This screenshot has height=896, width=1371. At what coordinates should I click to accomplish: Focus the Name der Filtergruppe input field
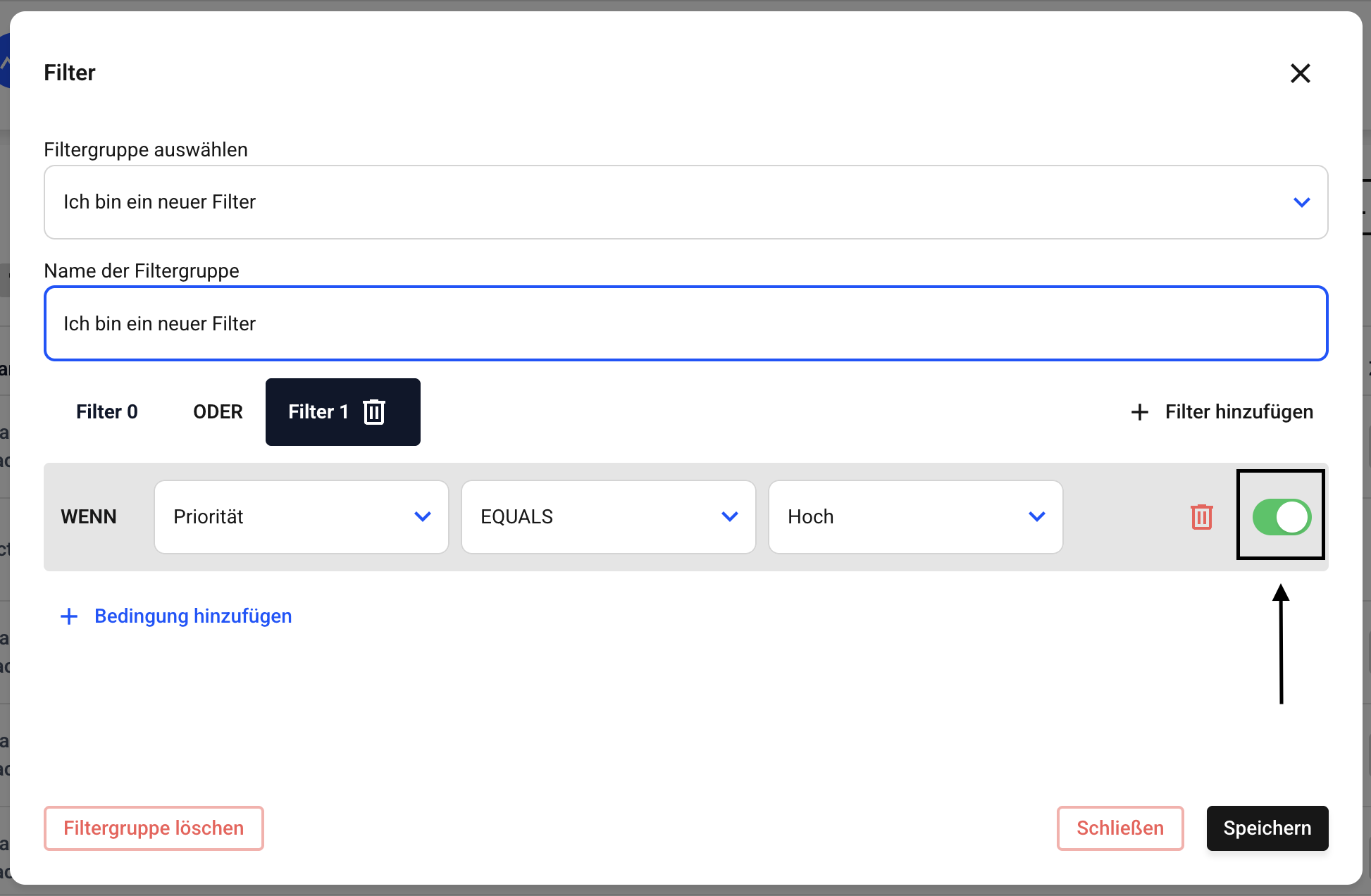[x=685, y=324]
